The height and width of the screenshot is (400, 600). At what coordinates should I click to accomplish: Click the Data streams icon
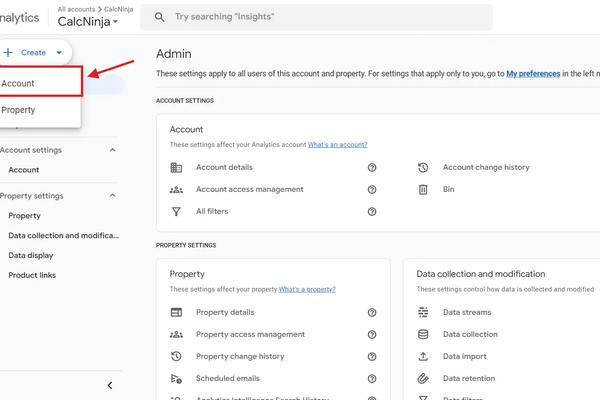(x=423, y=312)
